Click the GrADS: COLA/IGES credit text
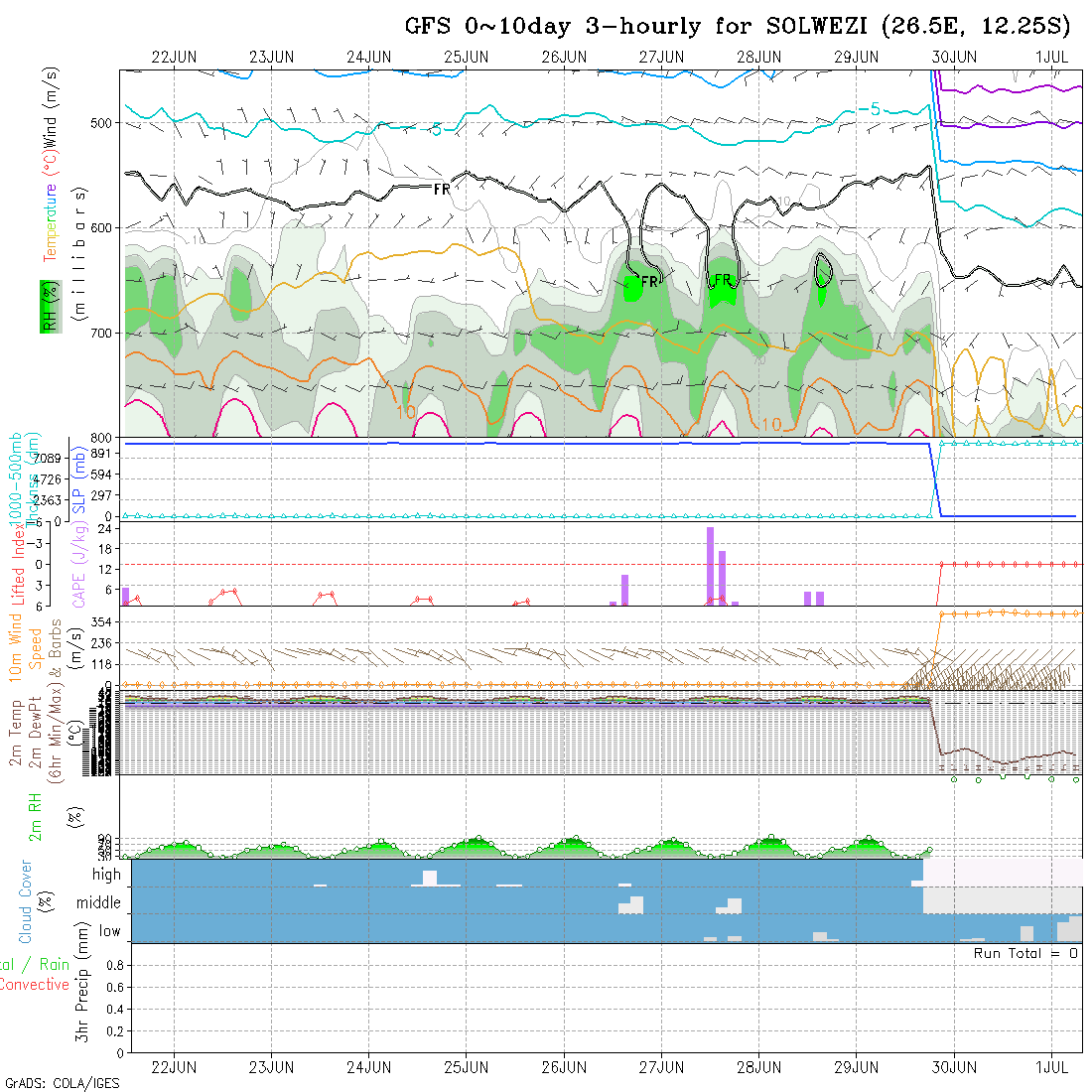Image resolution: width=1092 pixels, height=1092 pixels. click(62, 1083)
